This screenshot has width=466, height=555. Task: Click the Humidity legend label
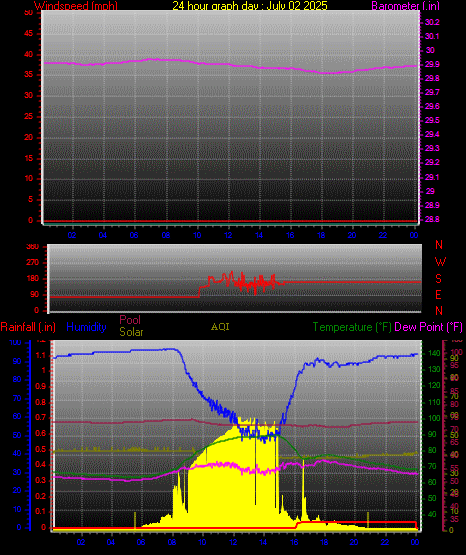[x=86, y=327]
